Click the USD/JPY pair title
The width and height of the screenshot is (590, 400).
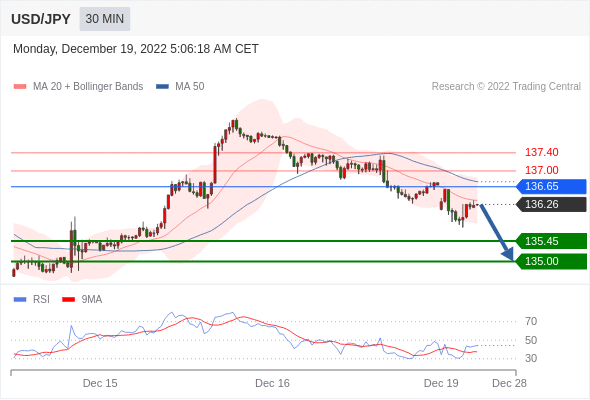tap(41, 19)
